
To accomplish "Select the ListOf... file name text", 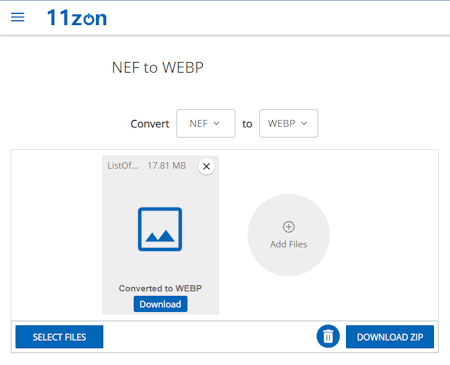I will coord(123,166).
